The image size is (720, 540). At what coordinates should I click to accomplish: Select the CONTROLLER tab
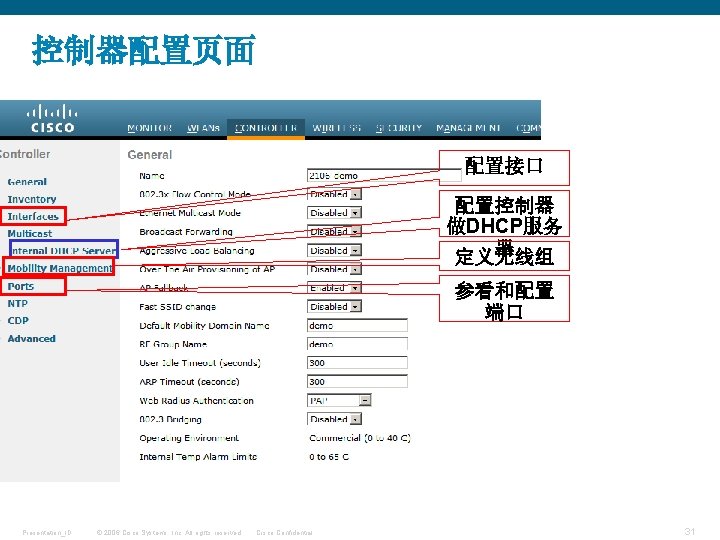pyautogui.click(x=266, y=128)
